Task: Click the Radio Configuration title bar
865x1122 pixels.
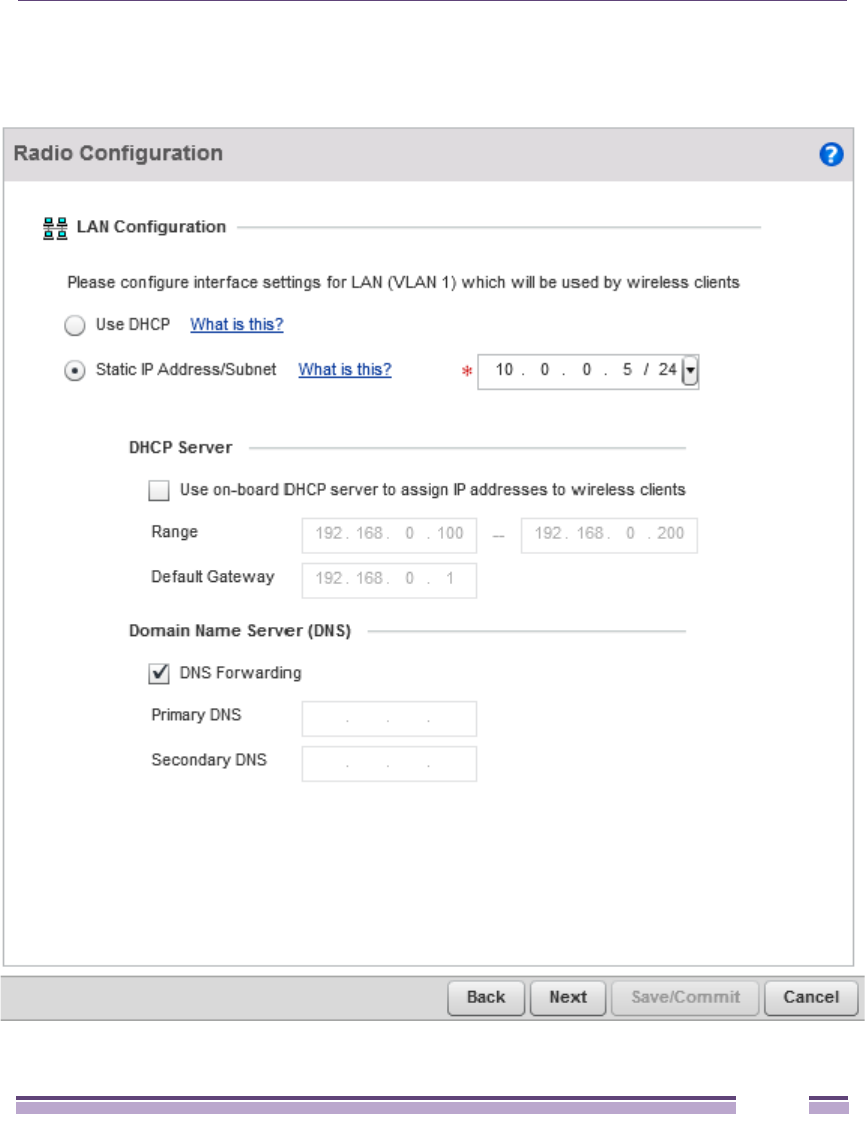Action: click(400, 154)
